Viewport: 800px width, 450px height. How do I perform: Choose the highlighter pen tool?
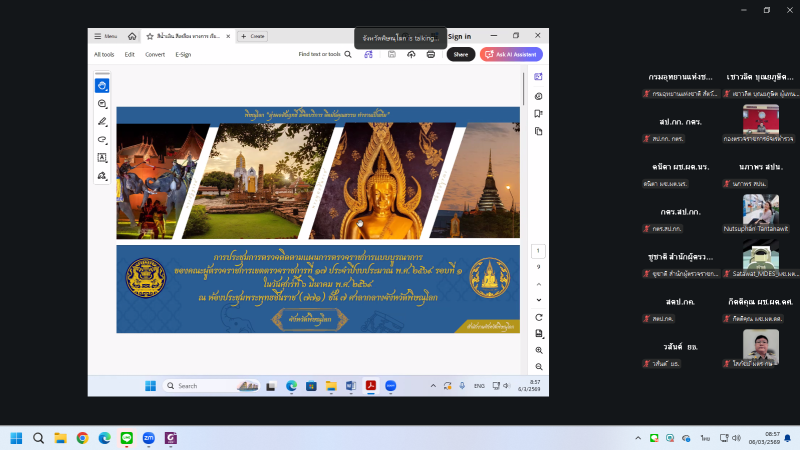(102, 122)
